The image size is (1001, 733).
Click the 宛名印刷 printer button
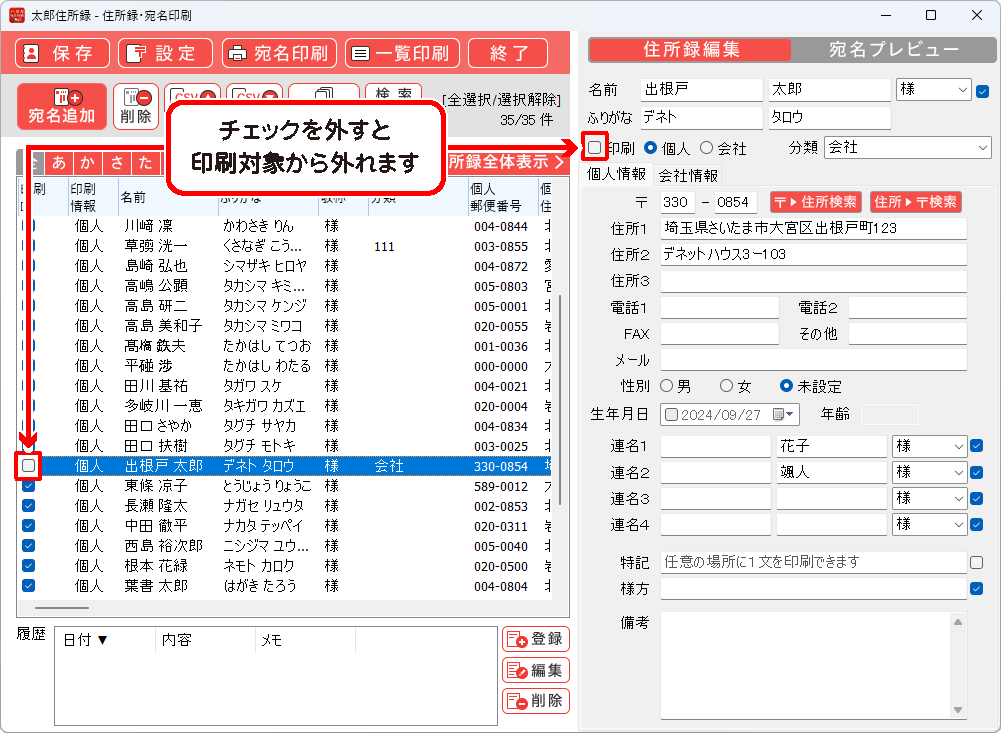click(x=279, y=53)
